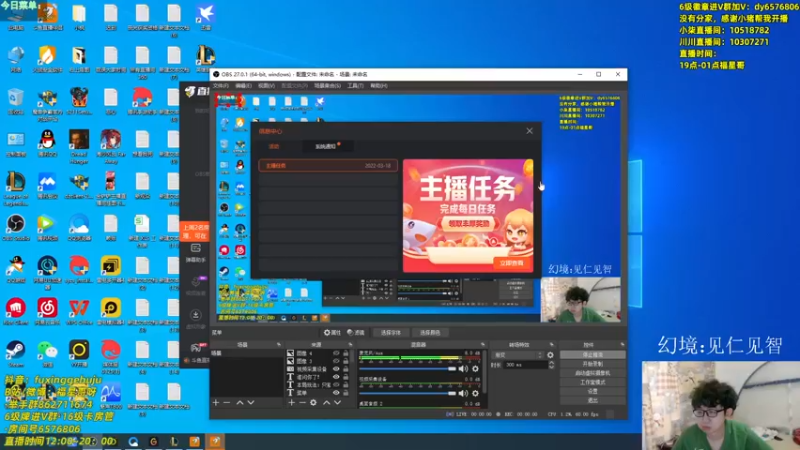
Task: Undock the 控件 panel via header icon
Action: 622,344
